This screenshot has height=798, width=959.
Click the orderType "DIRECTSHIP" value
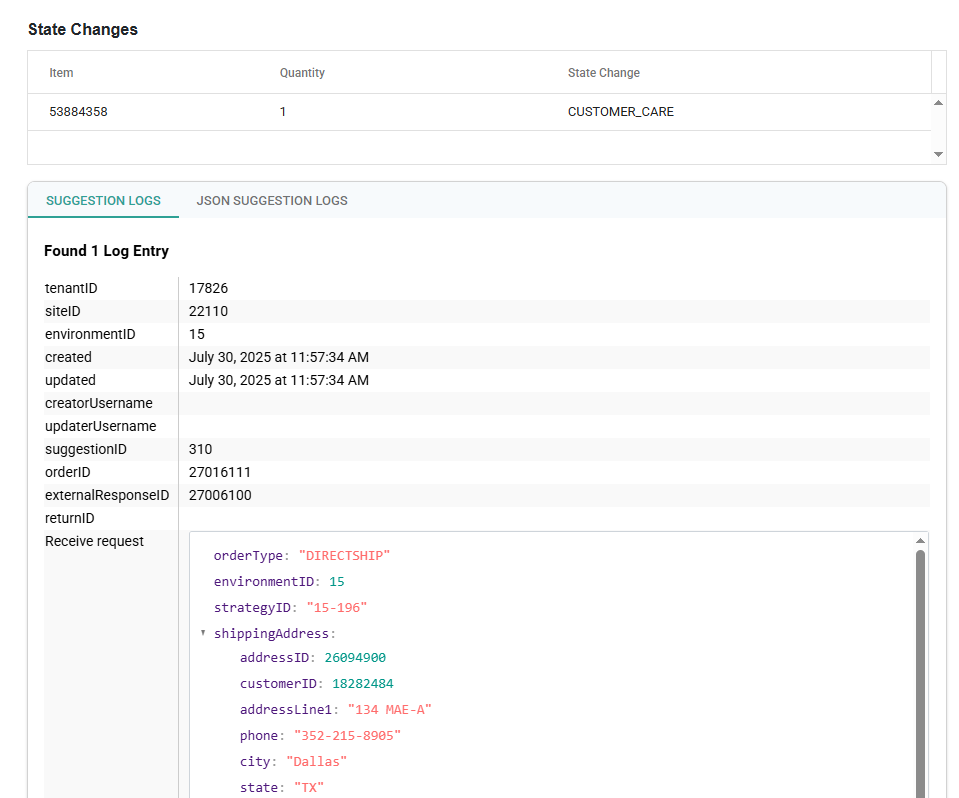click(x=344, y=556)
